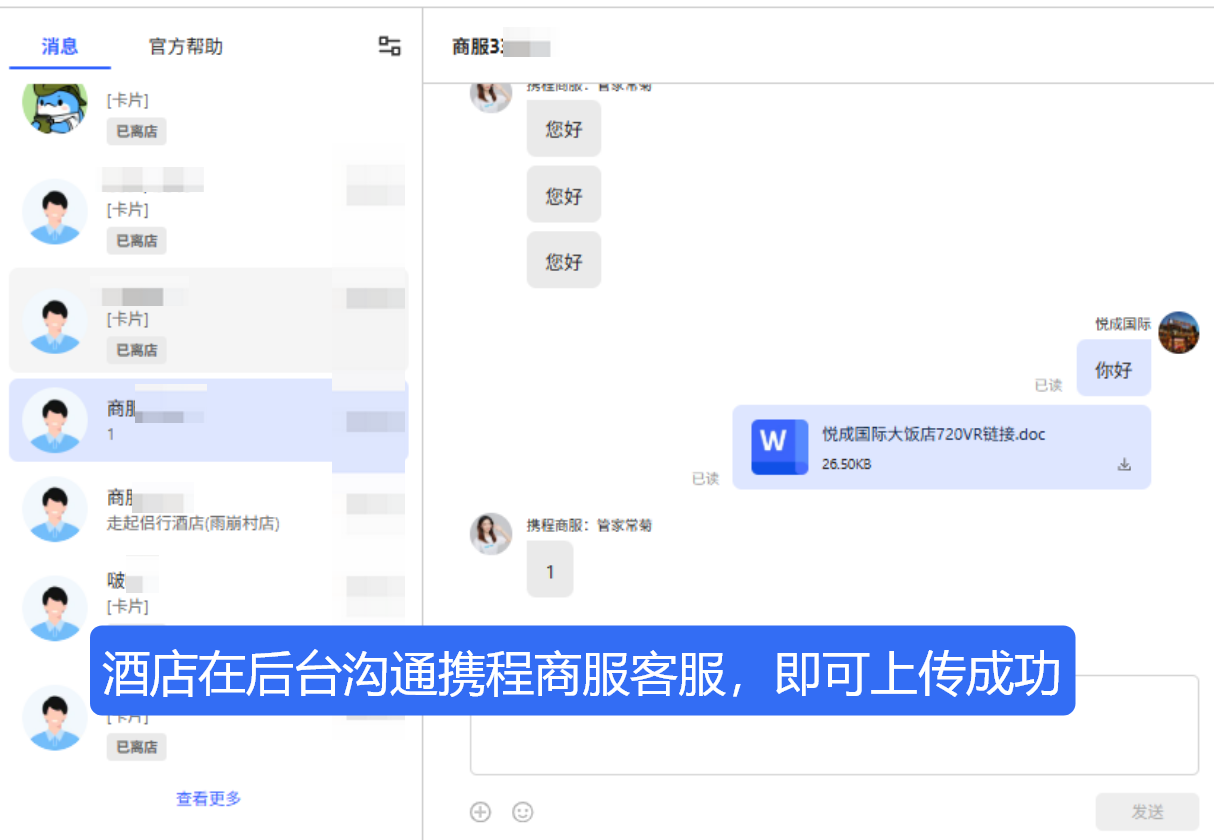Open the 悦成国际大饭店720VR链接.doc file message
This screenshot has width=1214, height=840.
pyautogui.click(x=933, y=434)
